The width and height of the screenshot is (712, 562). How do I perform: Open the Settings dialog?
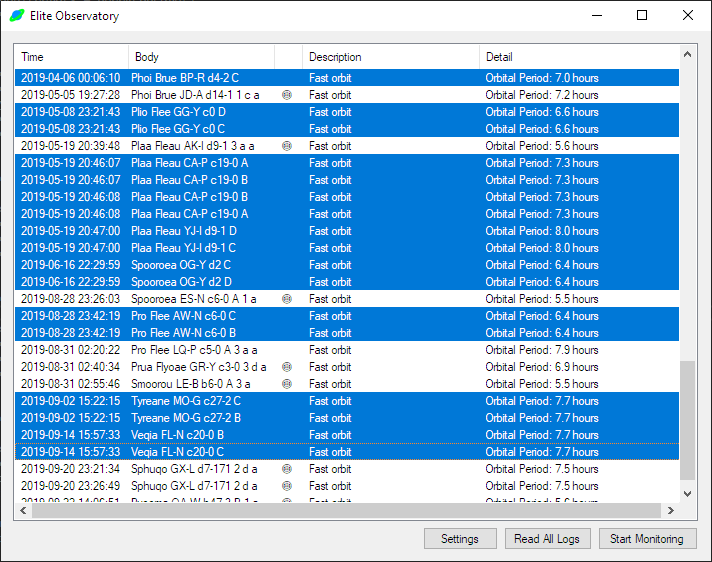(x=460, y=539)
